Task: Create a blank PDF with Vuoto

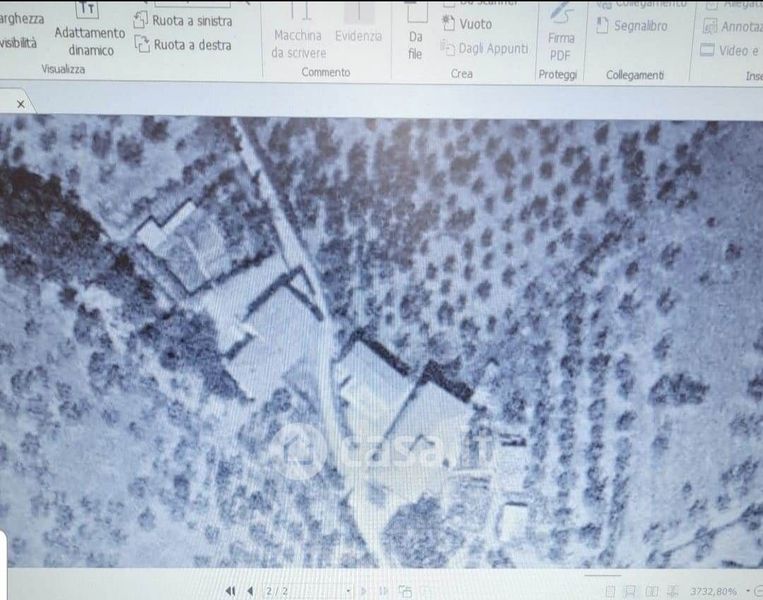Action: pyautogui.click(x=467, y=24)
